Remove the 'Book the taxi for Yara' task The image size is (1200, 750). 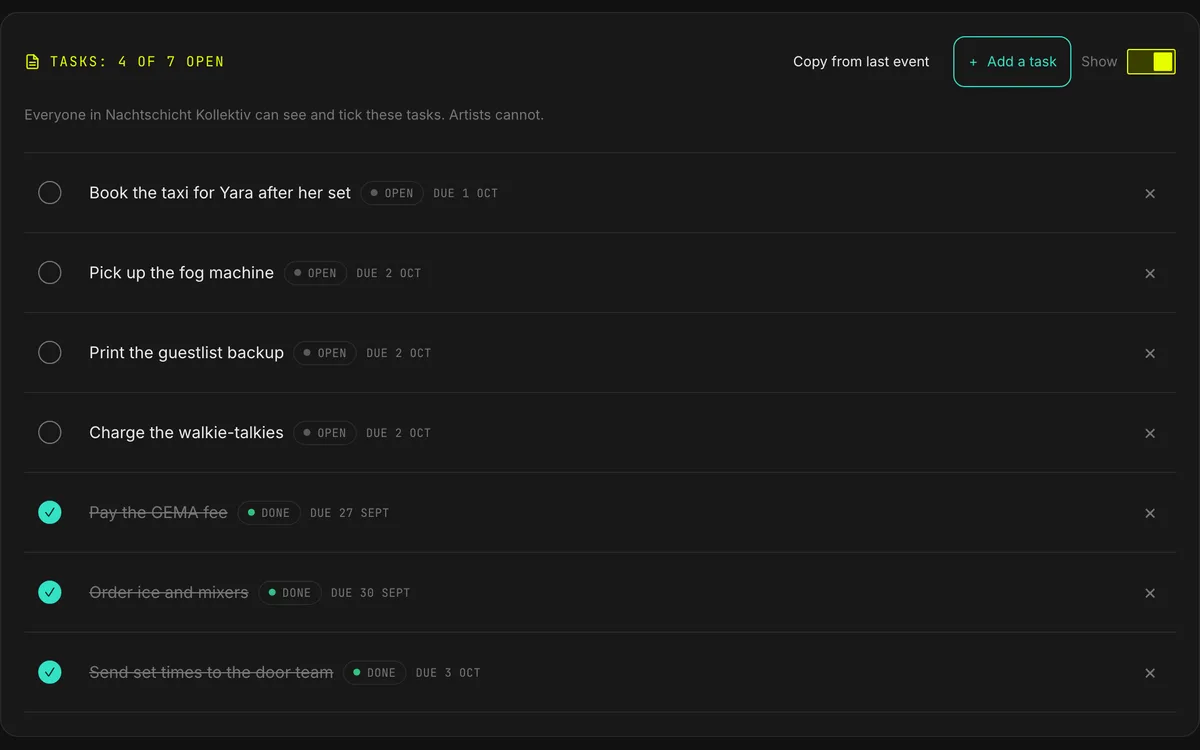1150,193
